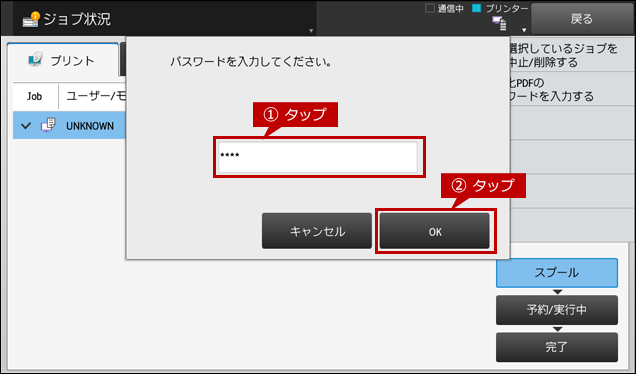Image resolution: width=636 pixels, height=374 pixels.
Task: Select the UNKNOWN print job row
Action: coord(69,125)
